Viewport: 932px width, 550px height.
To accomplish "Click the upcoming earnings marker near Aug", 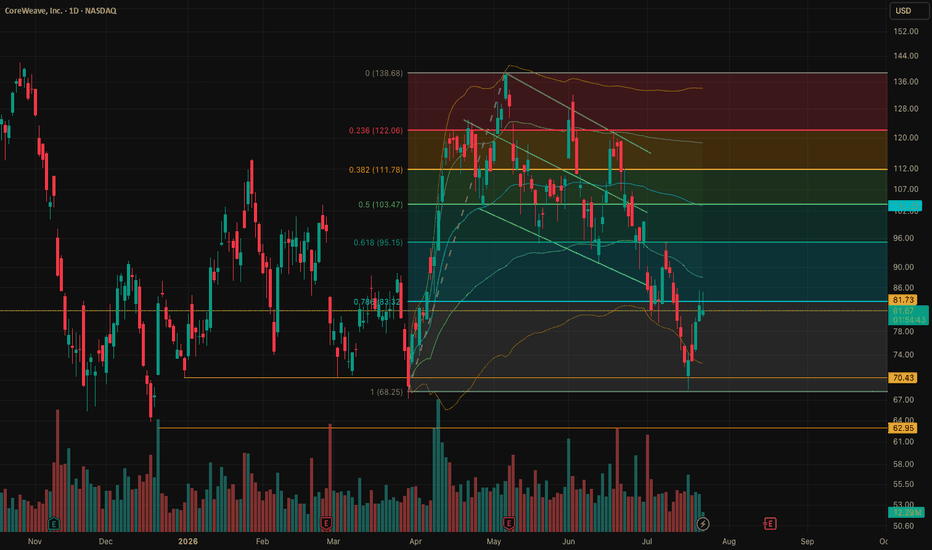I will pos(770,524).
